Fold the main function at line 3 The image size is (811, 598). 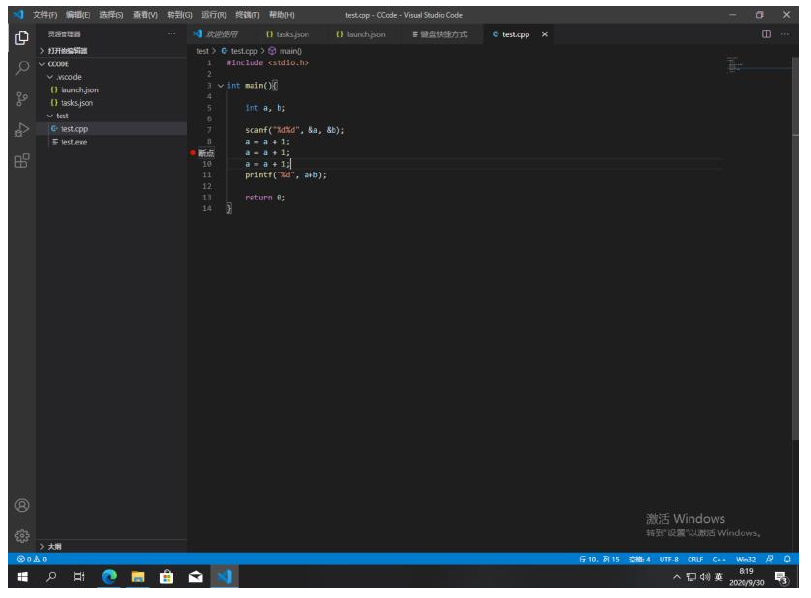pyautogui.click(x=221, y=86)
